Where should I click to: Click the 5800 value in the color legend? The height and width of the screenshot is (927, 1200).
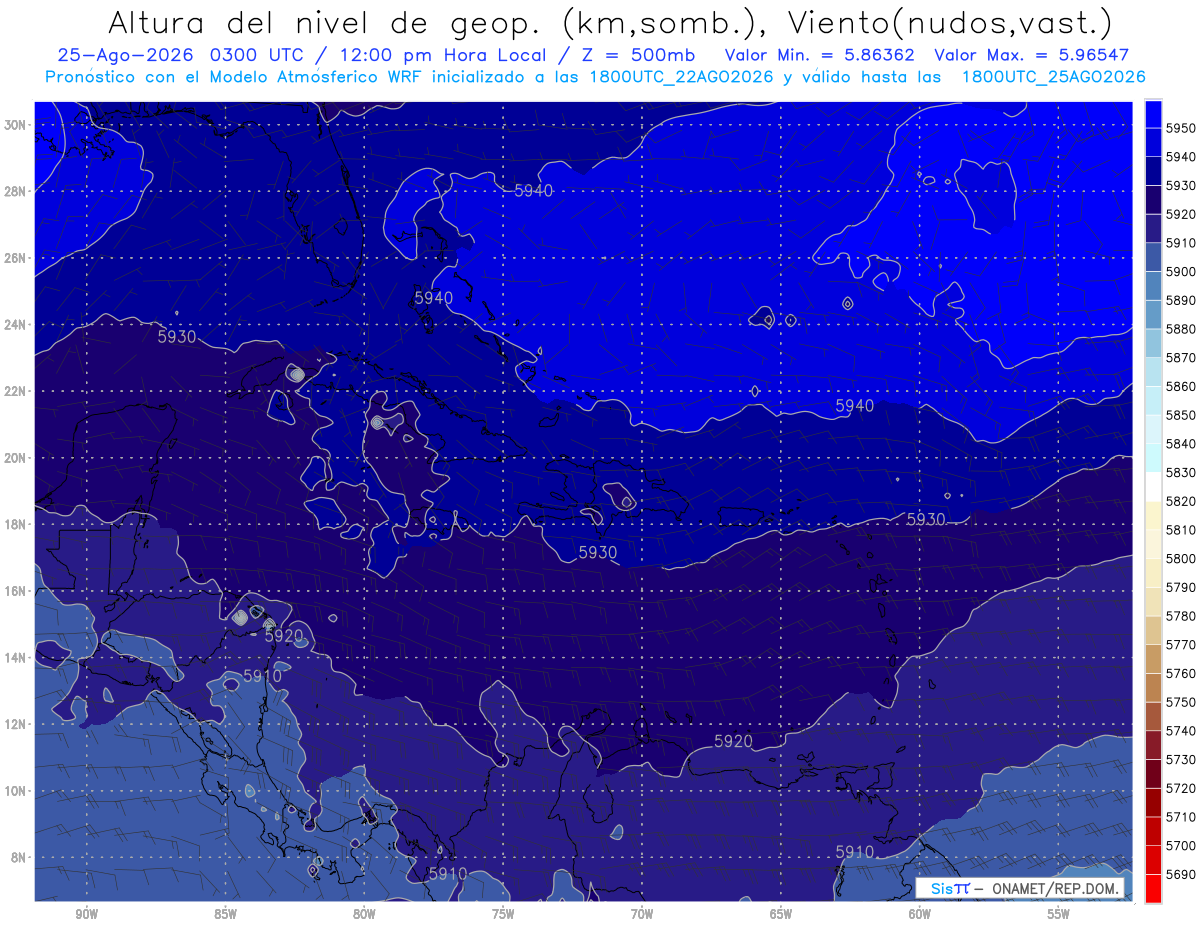[1181, 558]
